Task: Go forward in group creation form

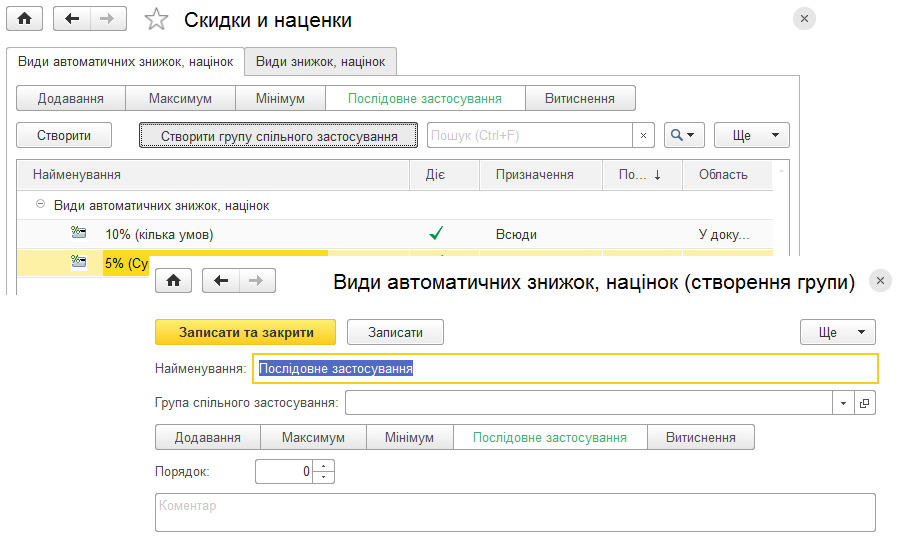Action: pos(257,281)
